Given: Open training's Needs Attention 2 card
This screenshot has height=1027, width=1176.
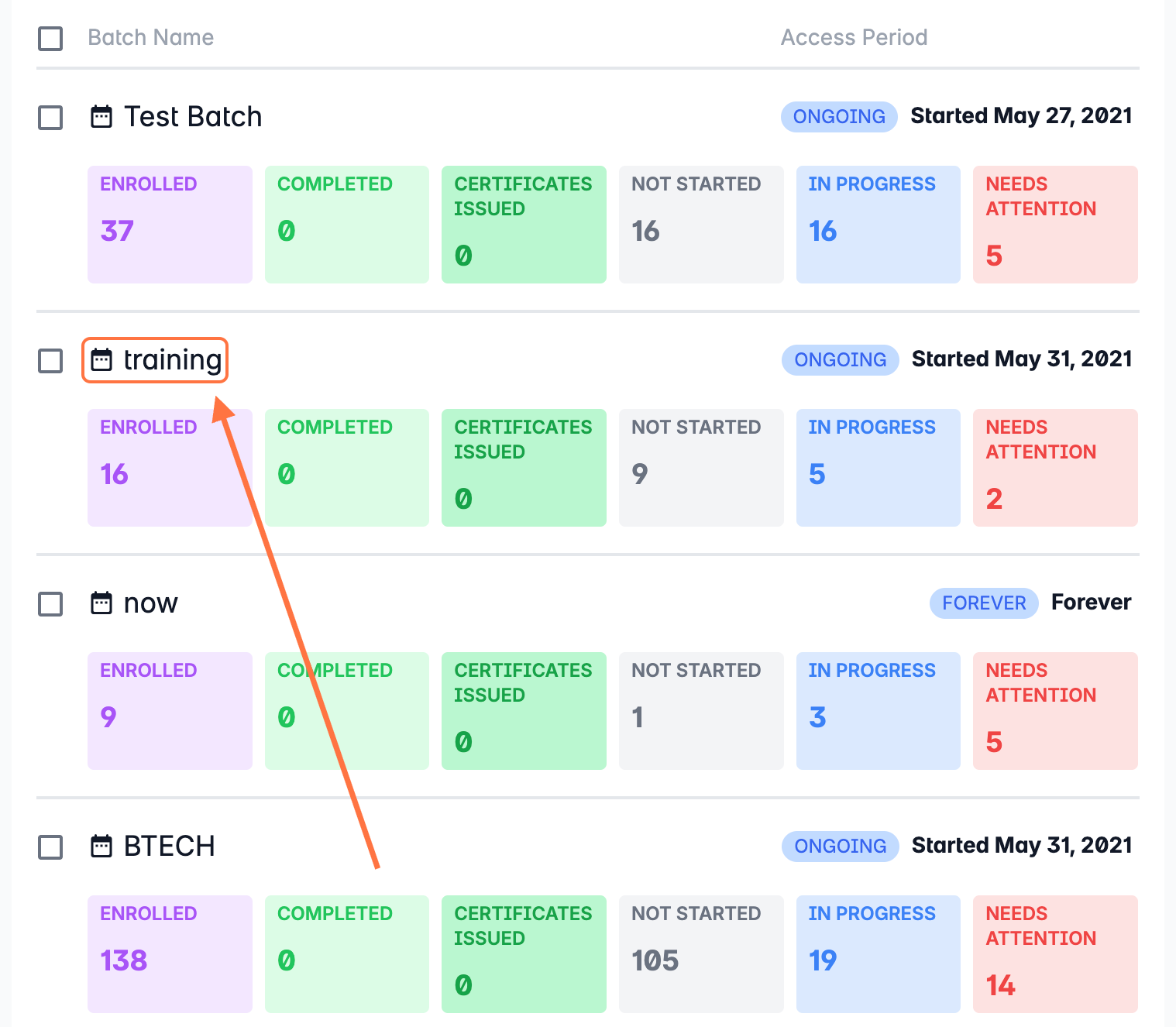Looking at the screenshot, I should coord(1055,468).
